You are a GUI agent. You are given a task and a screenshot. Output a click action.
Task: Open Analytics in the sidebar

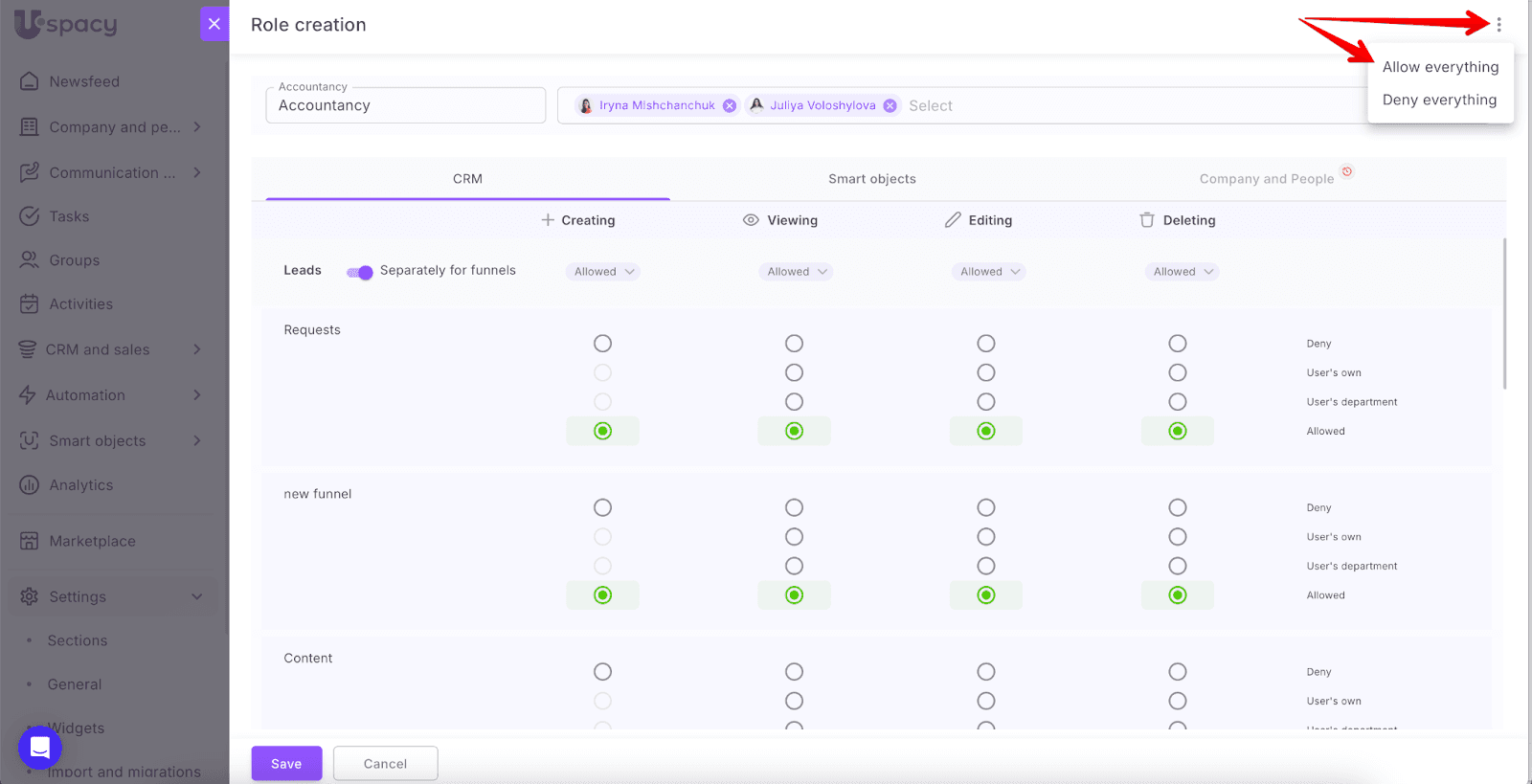[x=81, y=485]
